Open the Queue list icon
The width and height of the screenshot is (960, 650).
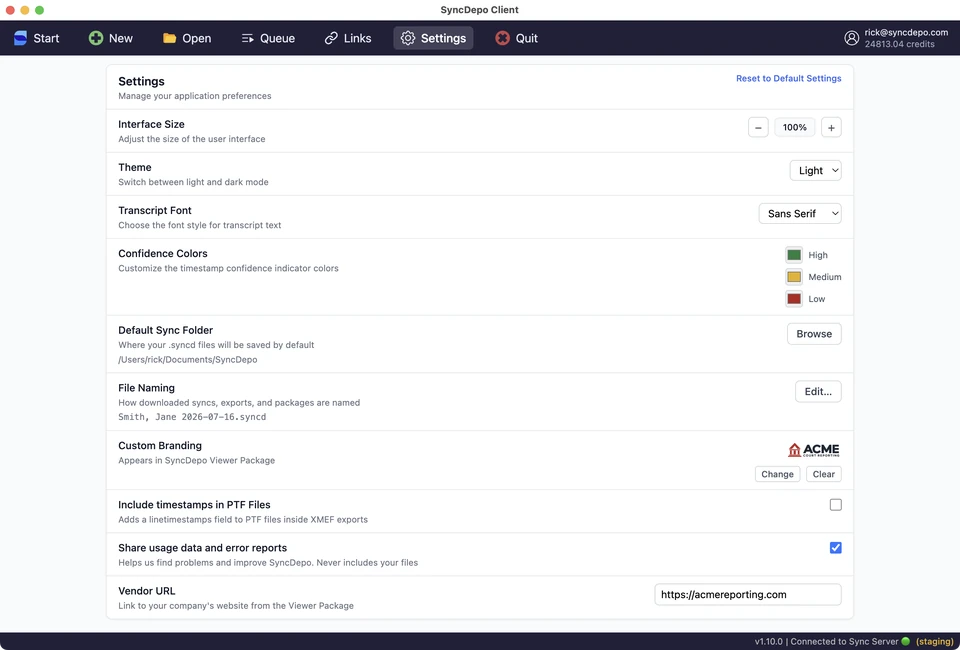click(x=247, y=38)
